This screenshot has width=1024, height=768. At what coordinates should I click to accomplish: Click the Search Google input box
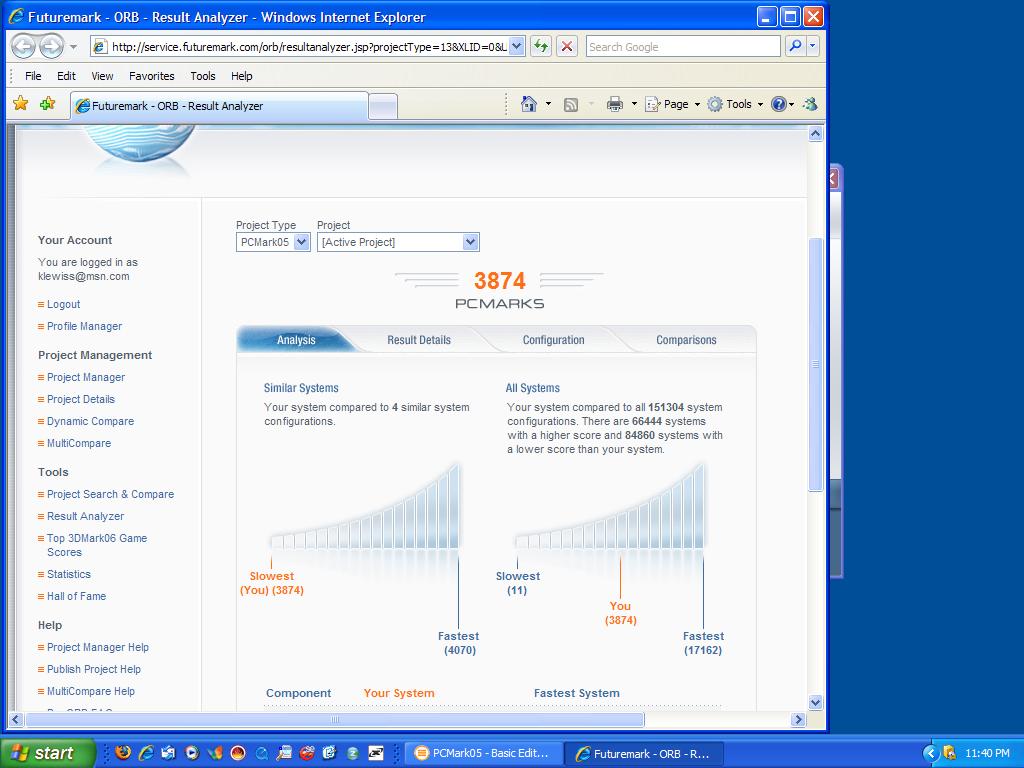[x=682, y=46]
